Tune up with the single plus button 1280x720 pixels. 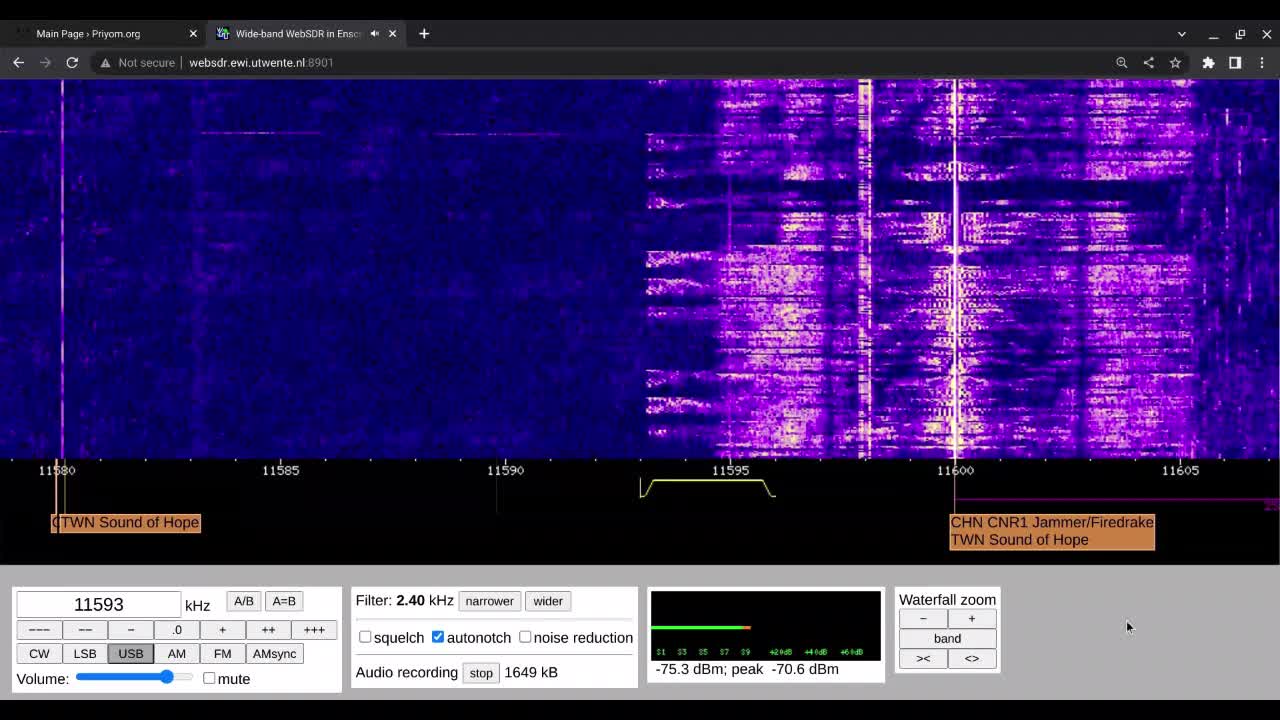[222, 629]
